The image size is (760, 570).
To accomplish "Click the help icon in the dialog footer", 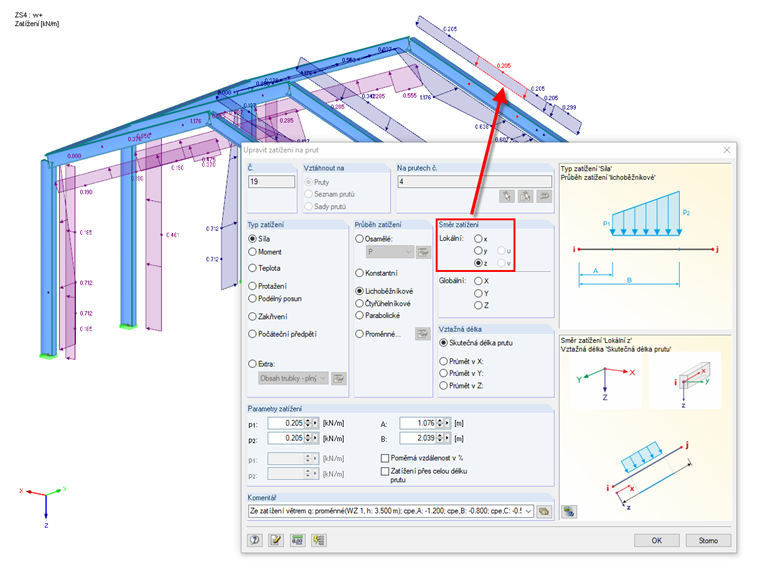I will point(255,540).
